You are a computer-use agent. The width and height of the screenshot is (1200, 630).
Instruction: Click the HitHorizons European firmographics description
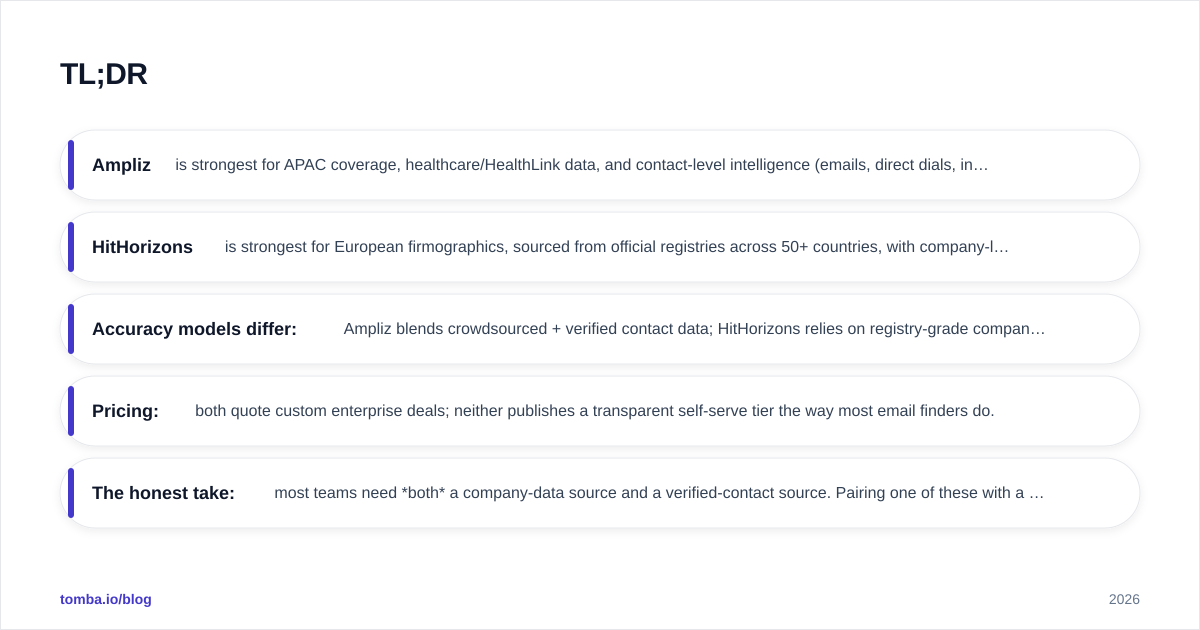point(617,247)
